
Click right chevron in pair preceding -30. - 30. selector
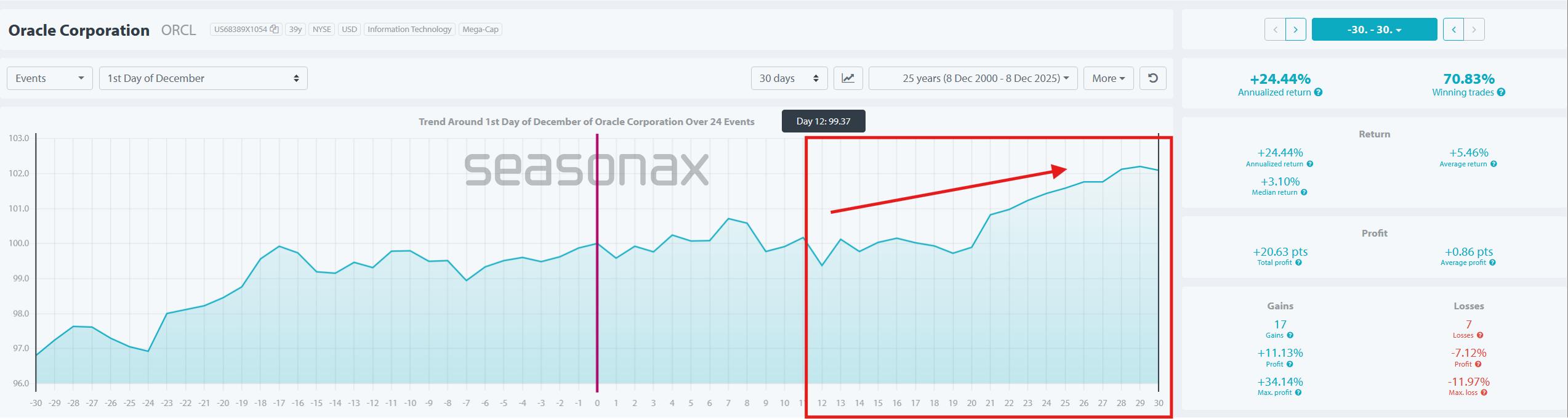pyautogui.click(x=1296, y=30)
